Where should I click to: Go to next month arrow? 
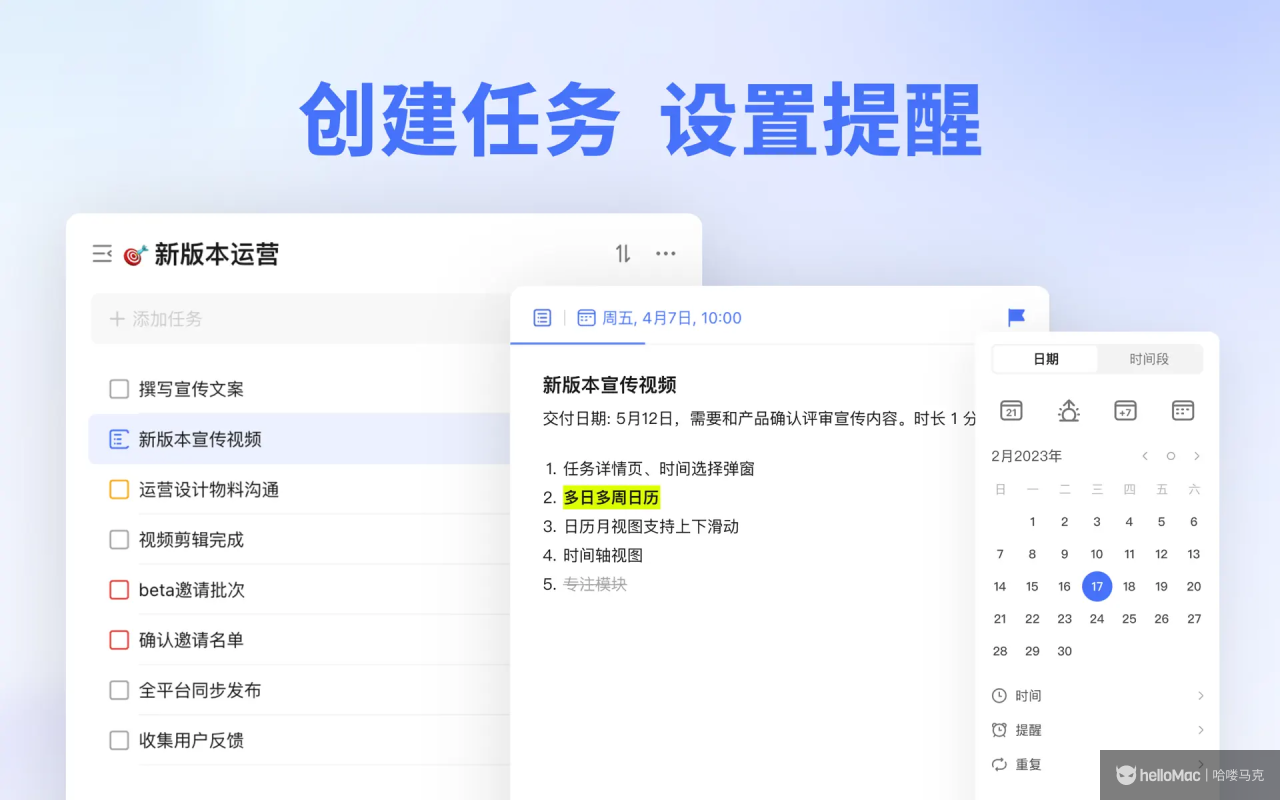[1197, 456]
